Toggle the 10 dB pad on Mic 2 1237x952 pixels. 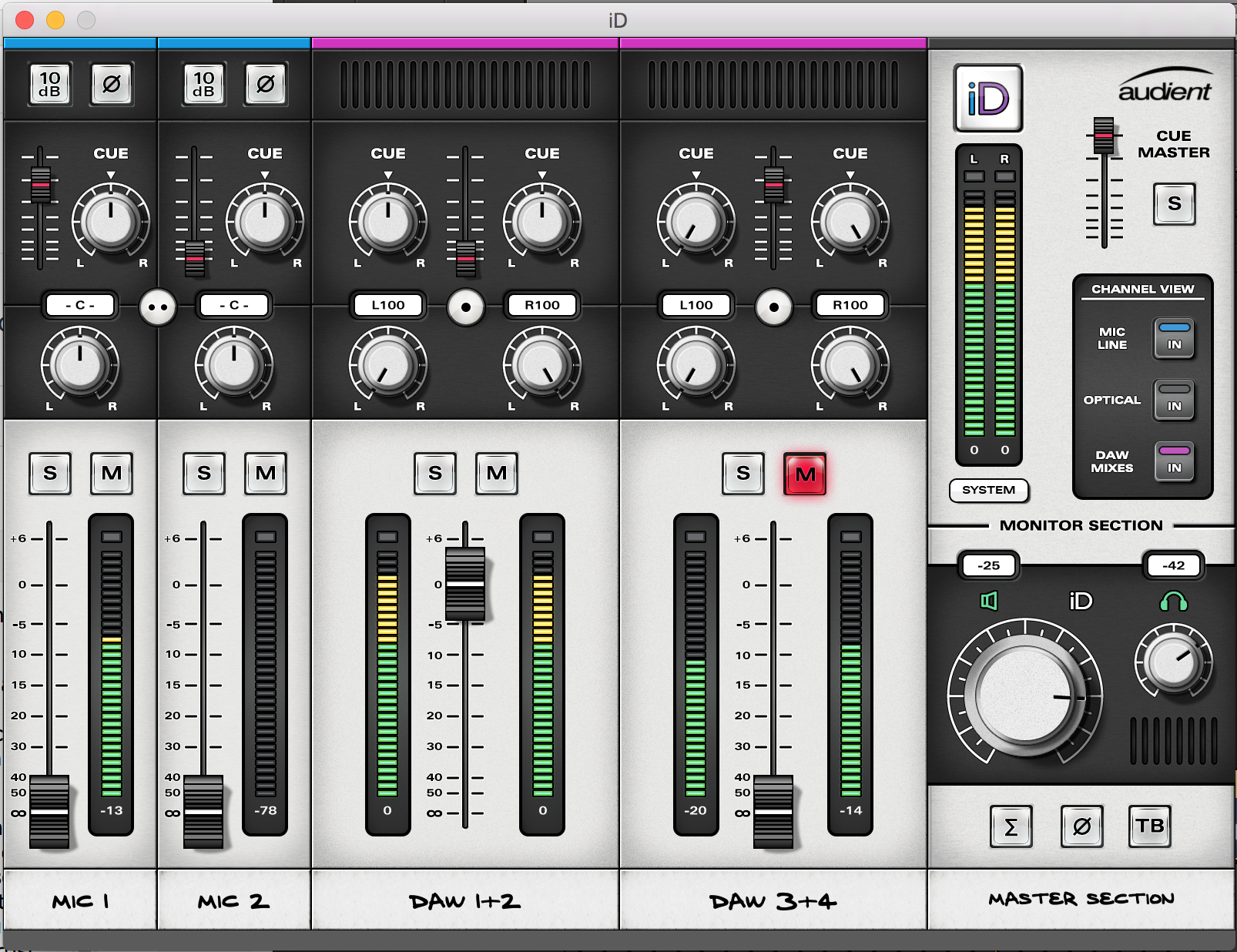(x=204, y=84)
